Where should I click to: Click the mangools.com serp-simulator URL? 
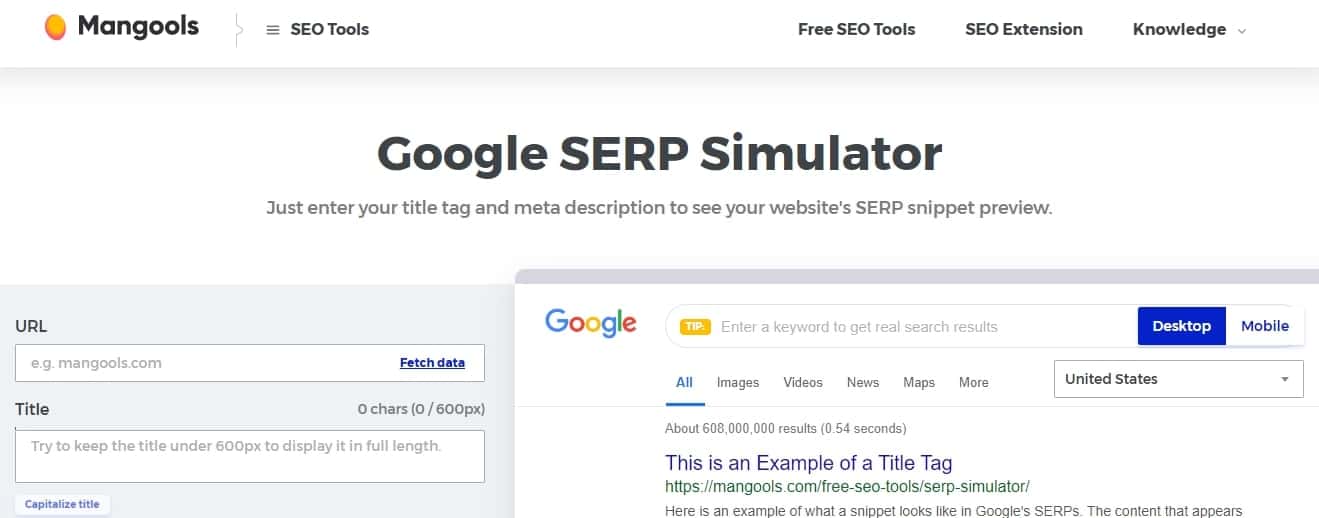[847, 487]
